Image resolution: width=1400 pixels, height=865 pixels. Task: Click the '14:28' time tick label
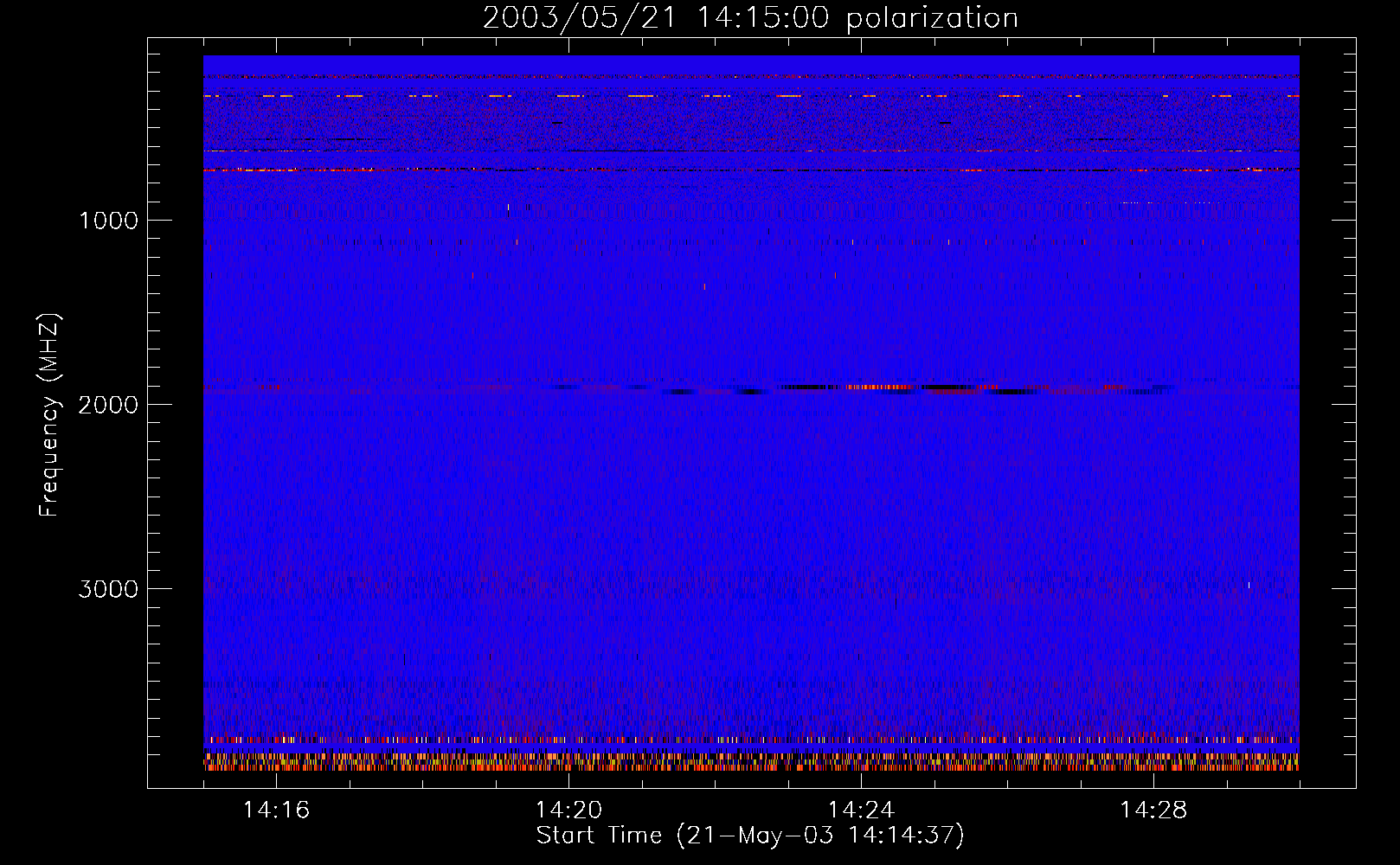tap(1153, 811)
